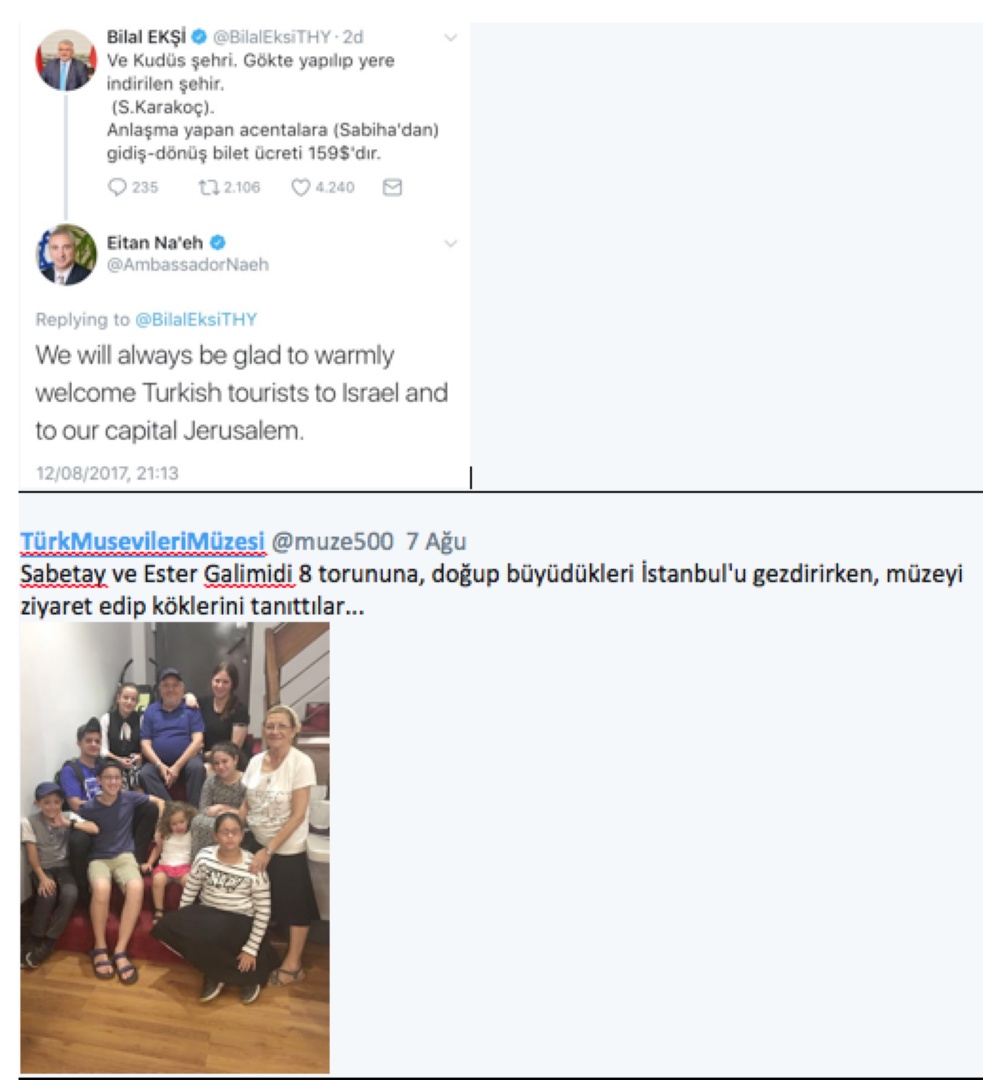983x1080 pixels.
Task: Click the 12/08/2017, 21:13 timestamp
Action: (107, 473)
